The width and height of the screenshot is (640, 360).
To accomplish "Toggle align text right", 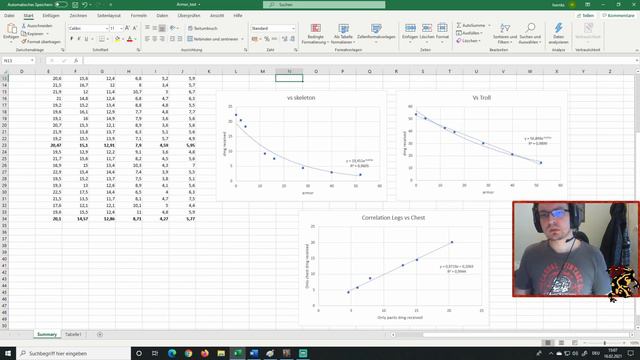I will point(162,39).
